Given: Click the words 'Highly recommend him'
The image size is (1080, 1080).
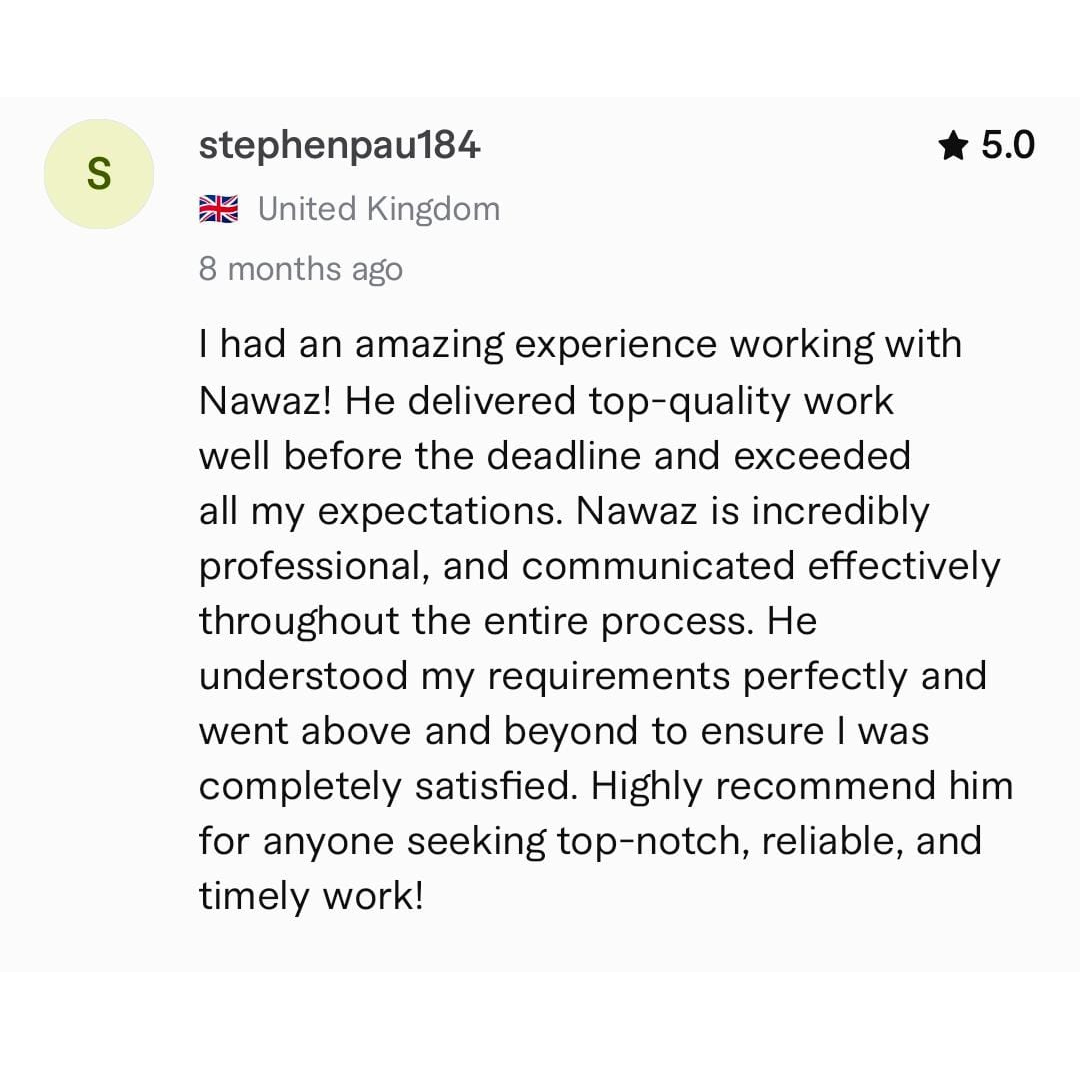Looking at the screenshot, I should (802, 787).
